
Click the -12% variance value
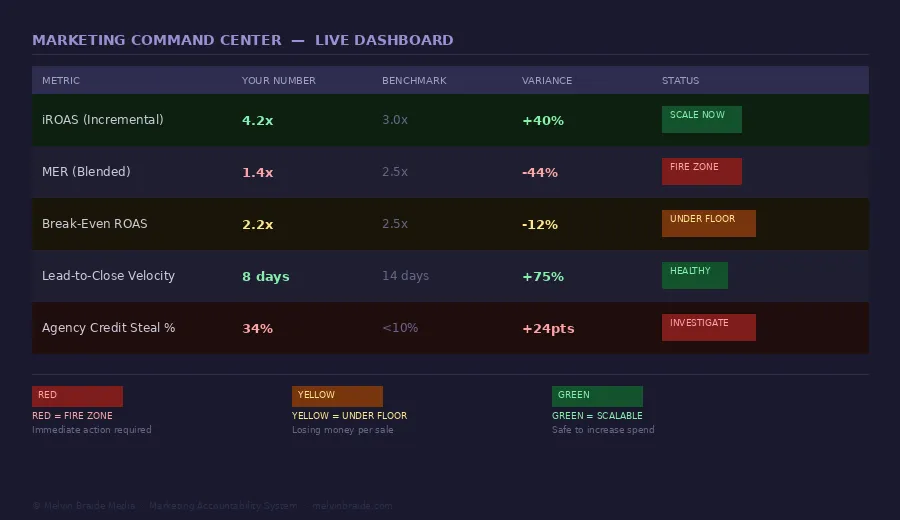[540, 224]
